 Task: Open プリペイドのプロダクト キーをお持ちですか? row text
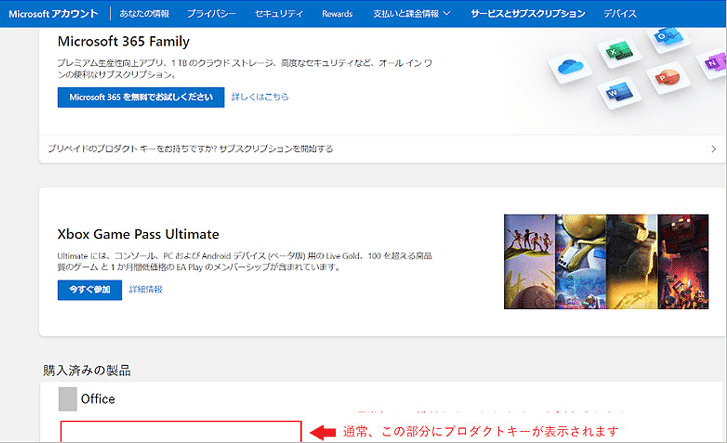(190, 148)
